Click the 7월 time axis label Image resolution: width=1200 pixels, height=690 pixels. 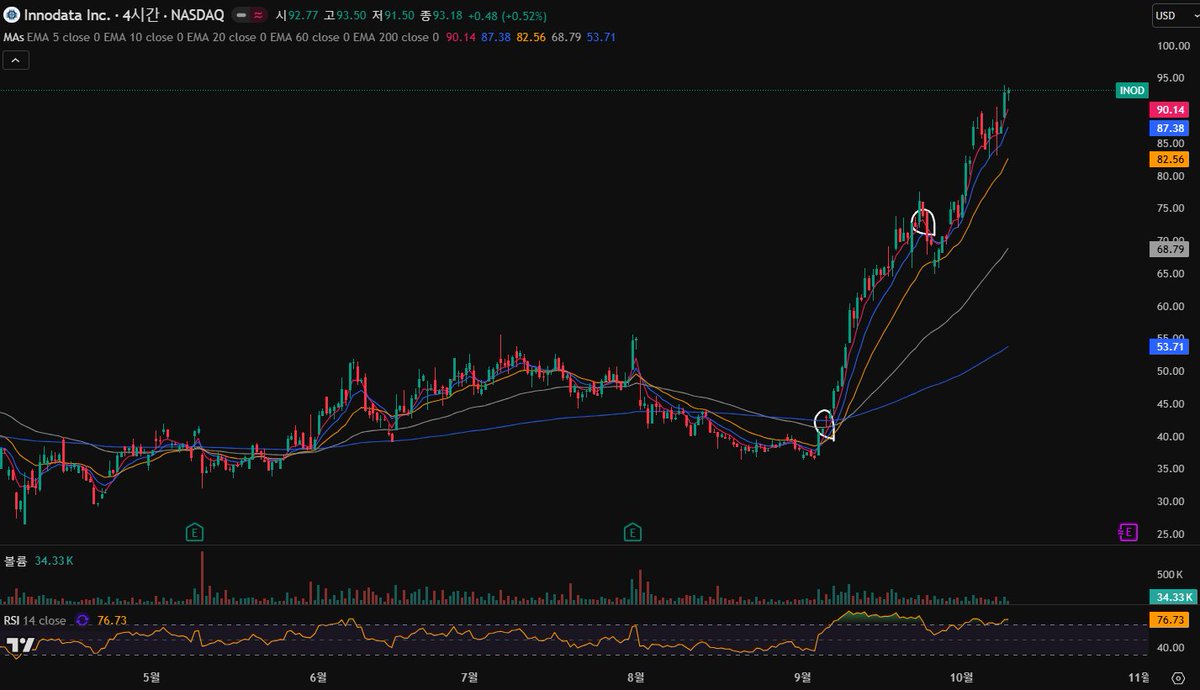(471, 677)
